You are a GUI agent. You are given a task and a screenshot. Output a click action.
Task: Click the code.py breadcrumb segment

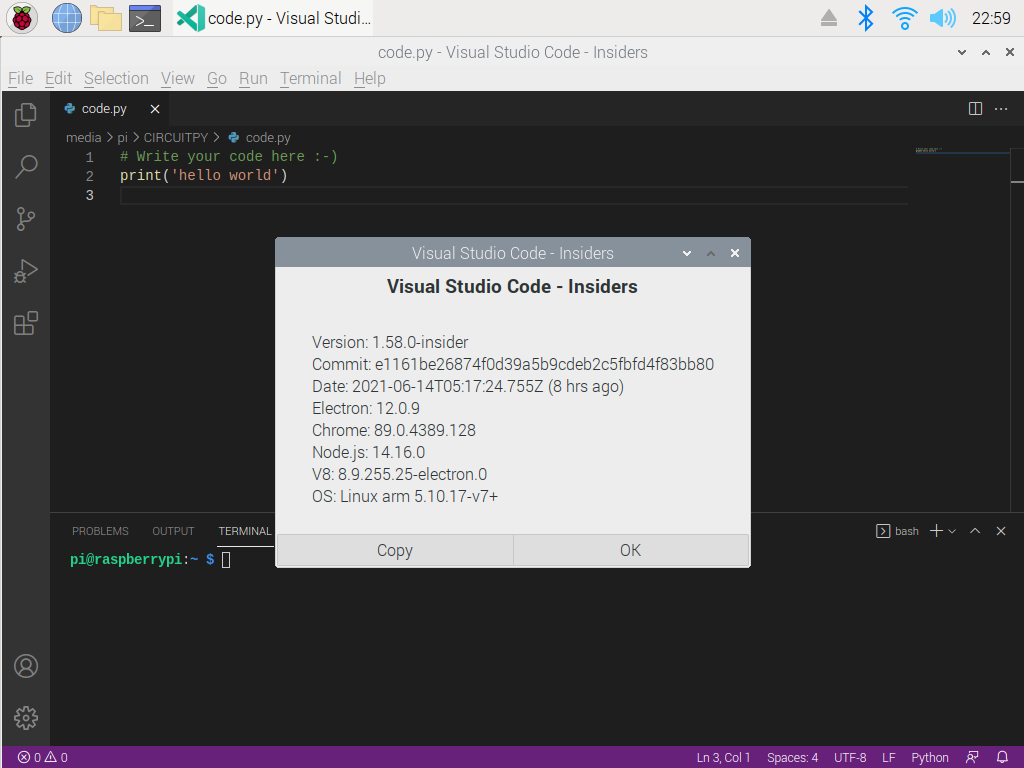coord(260,137)
